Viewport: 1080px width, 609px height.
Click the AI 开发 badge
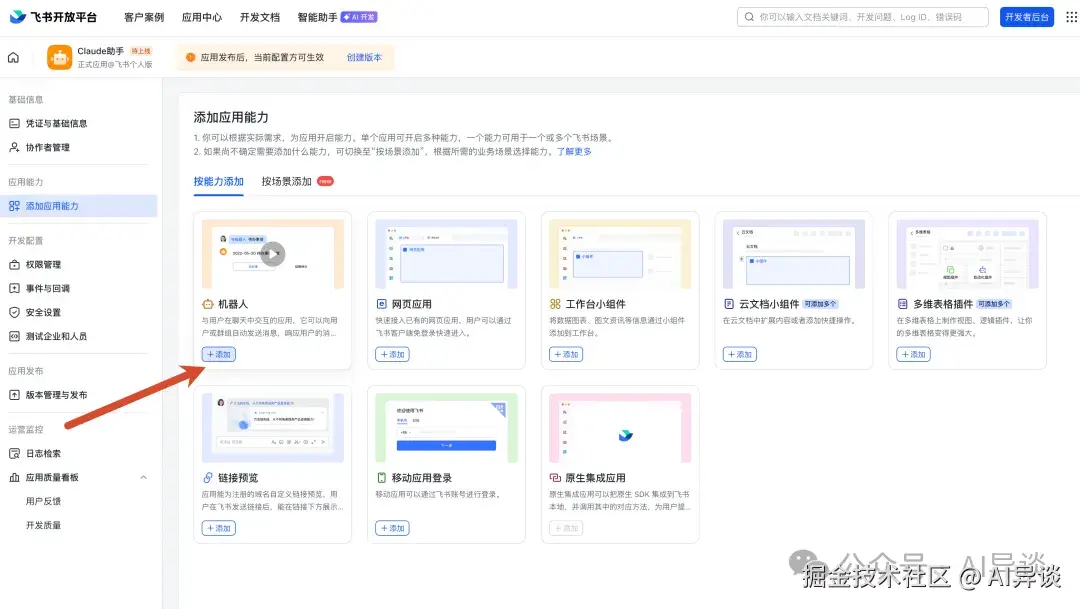(x=360, y=17)
